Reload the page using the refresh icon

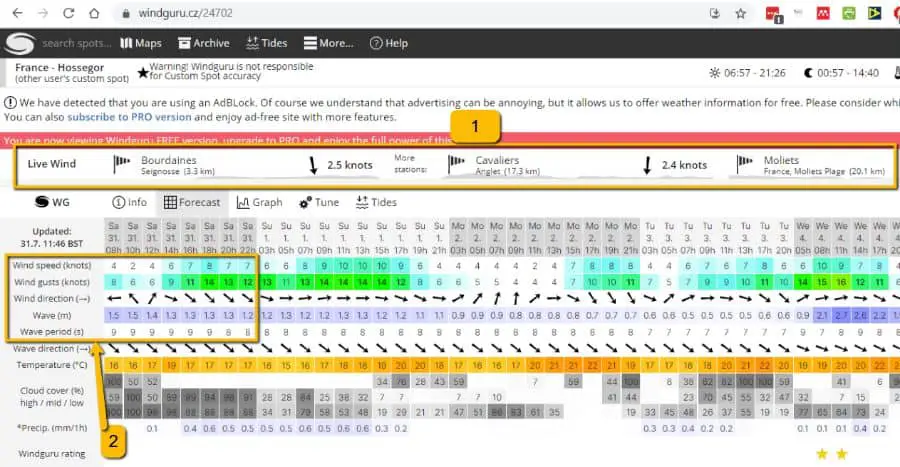point(69,13)
